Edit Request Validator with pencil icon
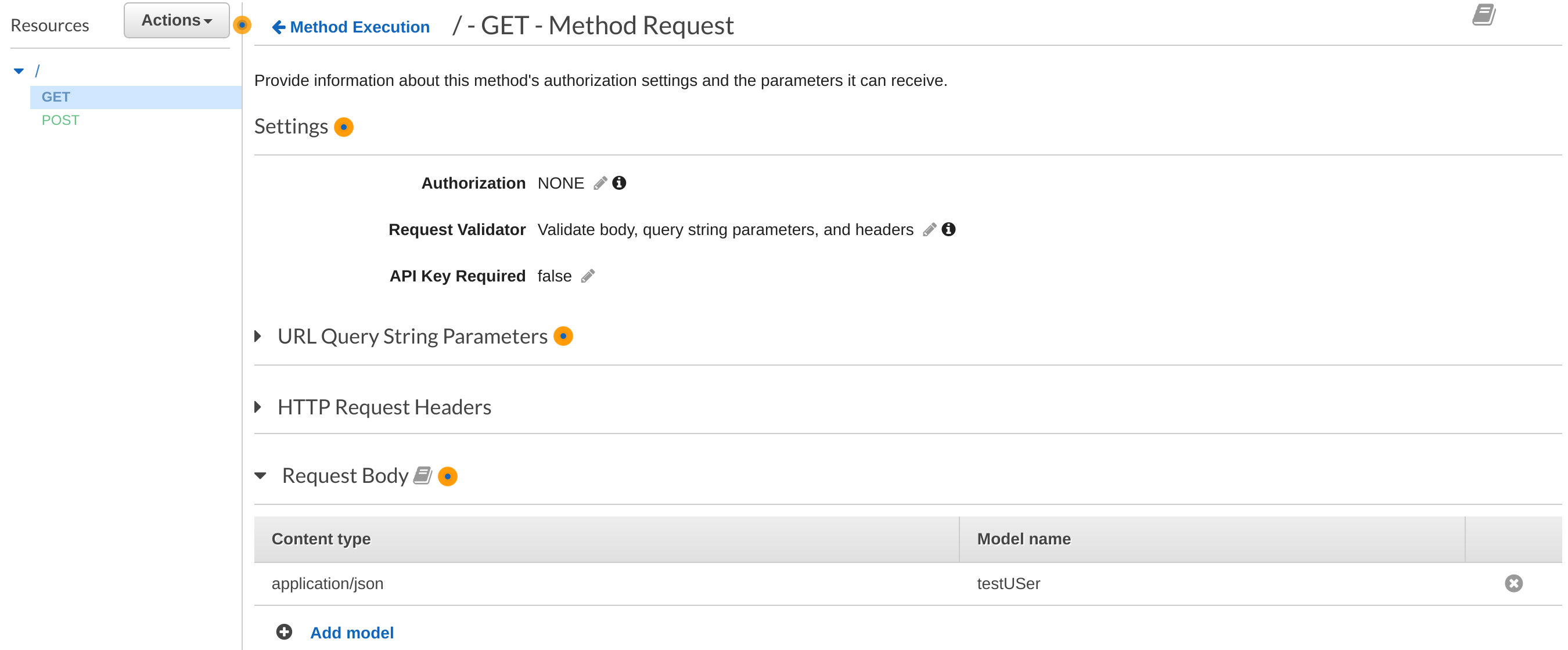The image size is (1568, 650). (929, 230)
